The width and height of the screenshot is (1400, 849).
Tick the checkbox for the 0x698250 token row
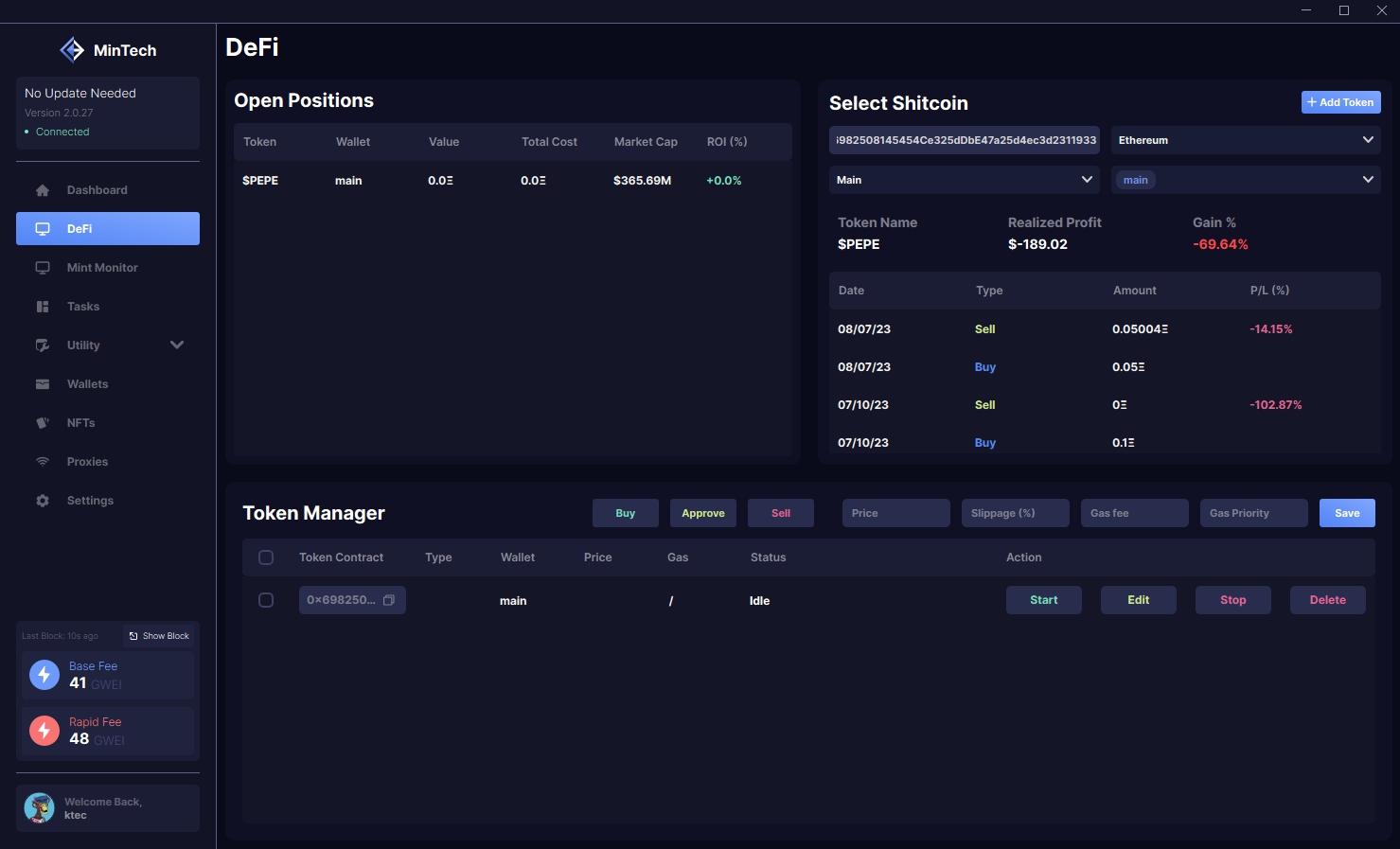click(x=266, y=600)
